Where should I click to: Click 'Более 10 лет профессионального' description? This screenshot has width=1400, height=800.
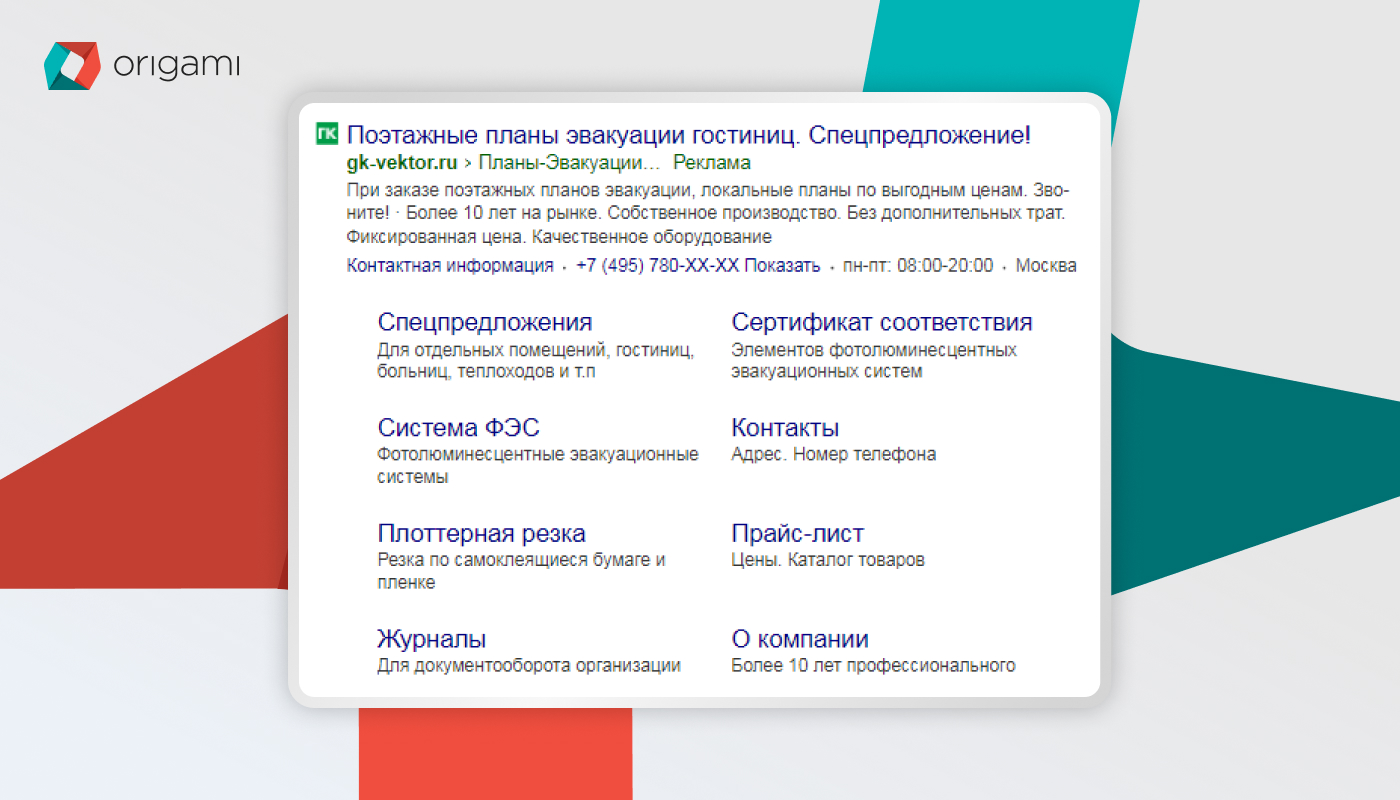point(873,665)
